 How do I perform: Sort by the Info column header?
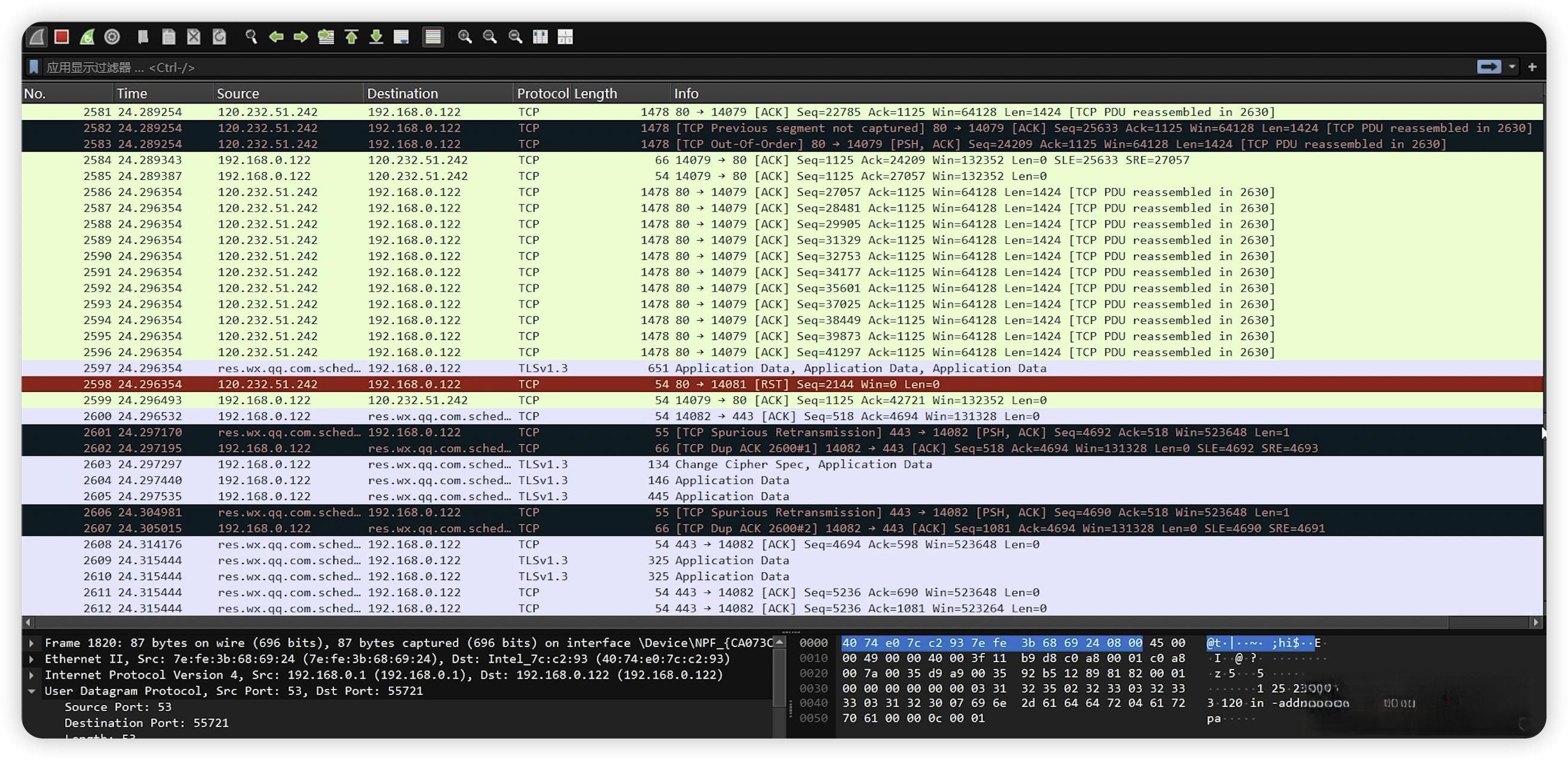(x=1107, y=93)
